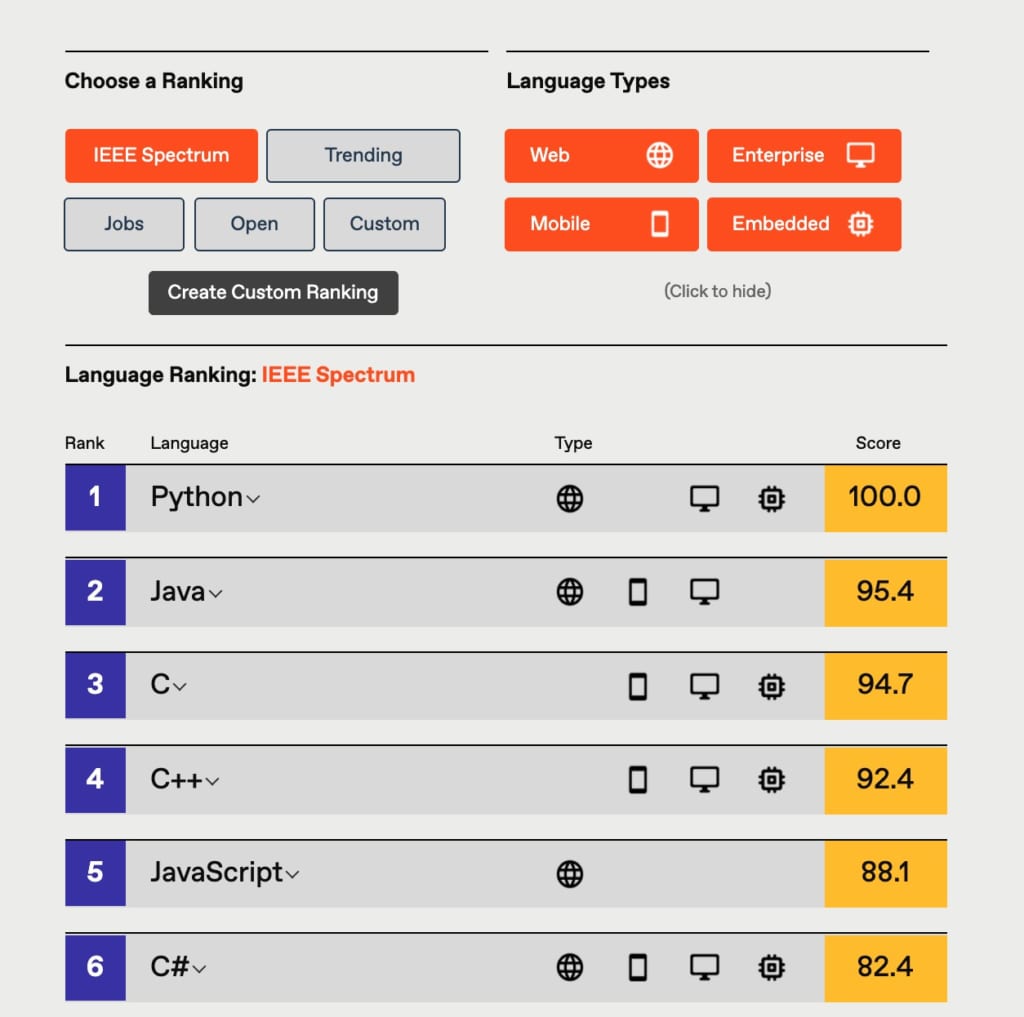Screen dimensions: 1024x1017
Task: Click the rank 3 number box
Action: [x=95, y=685]
